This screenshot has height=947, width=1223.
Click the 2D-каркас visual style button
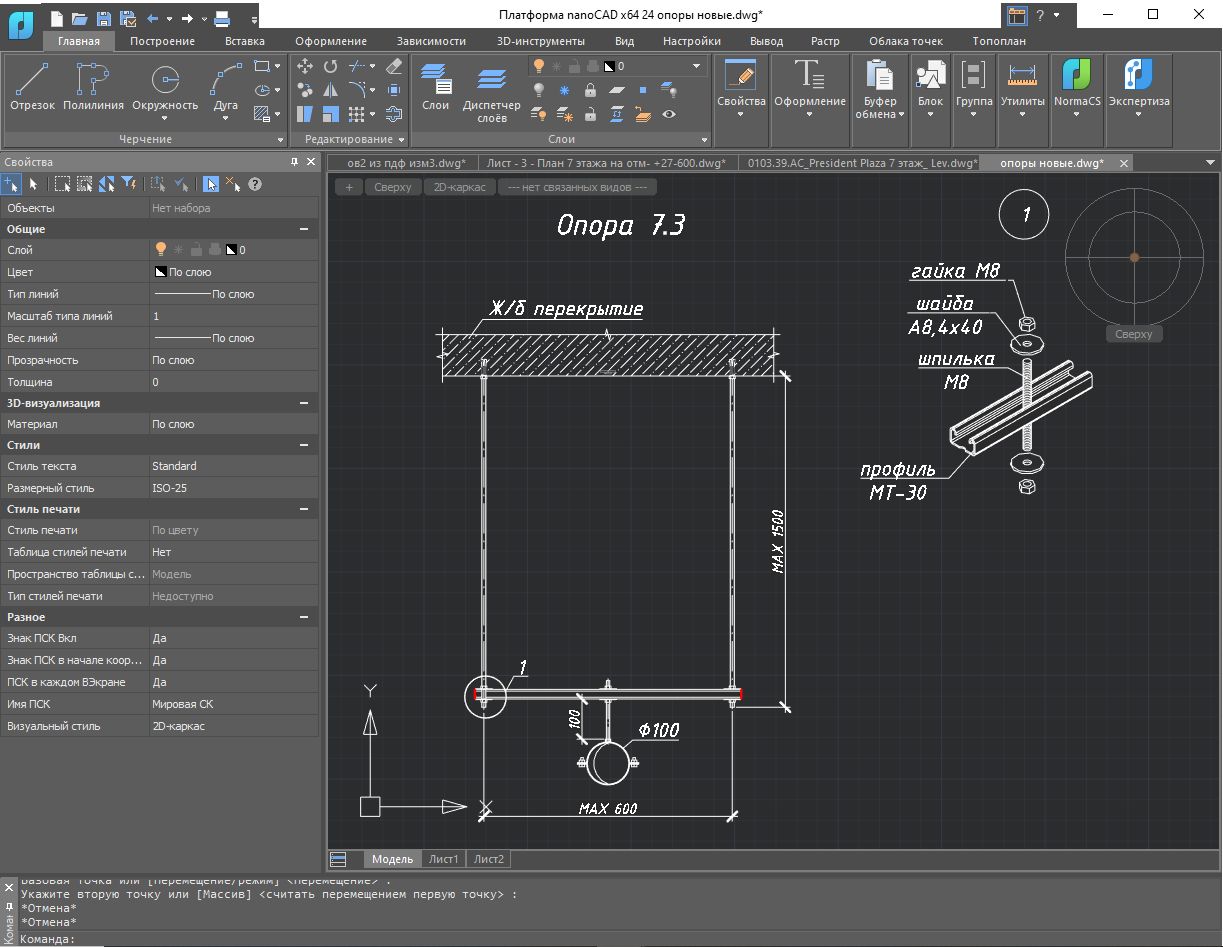[x=459, y=187]
